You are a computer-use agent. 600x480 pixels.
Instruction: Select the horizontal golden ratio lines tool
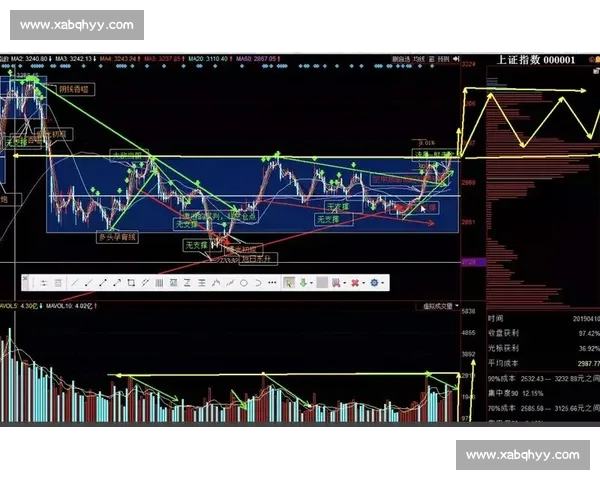point(202,283)
